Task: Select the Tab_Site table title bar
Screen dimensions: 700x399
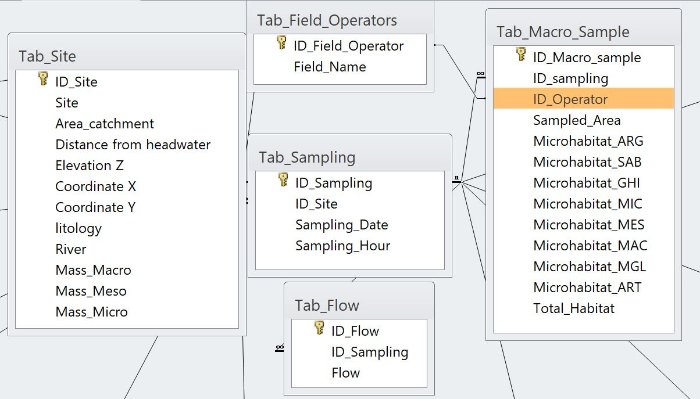Action: pyautogui.click(x=127, y=56)
